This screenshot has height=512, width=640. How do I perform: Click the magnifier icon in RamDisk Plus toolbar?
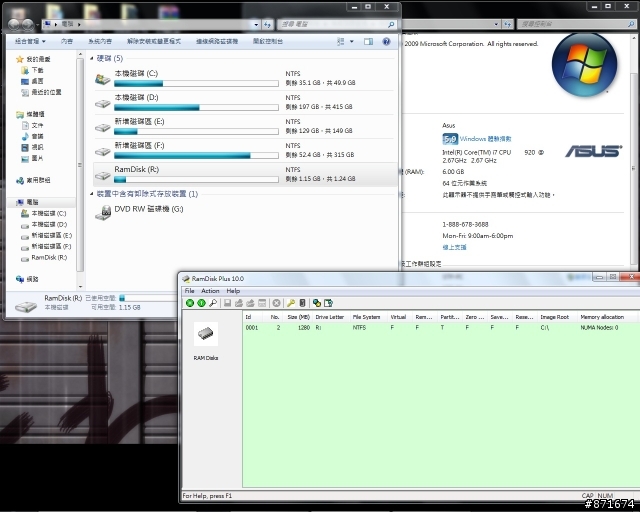tap(213, 303)
